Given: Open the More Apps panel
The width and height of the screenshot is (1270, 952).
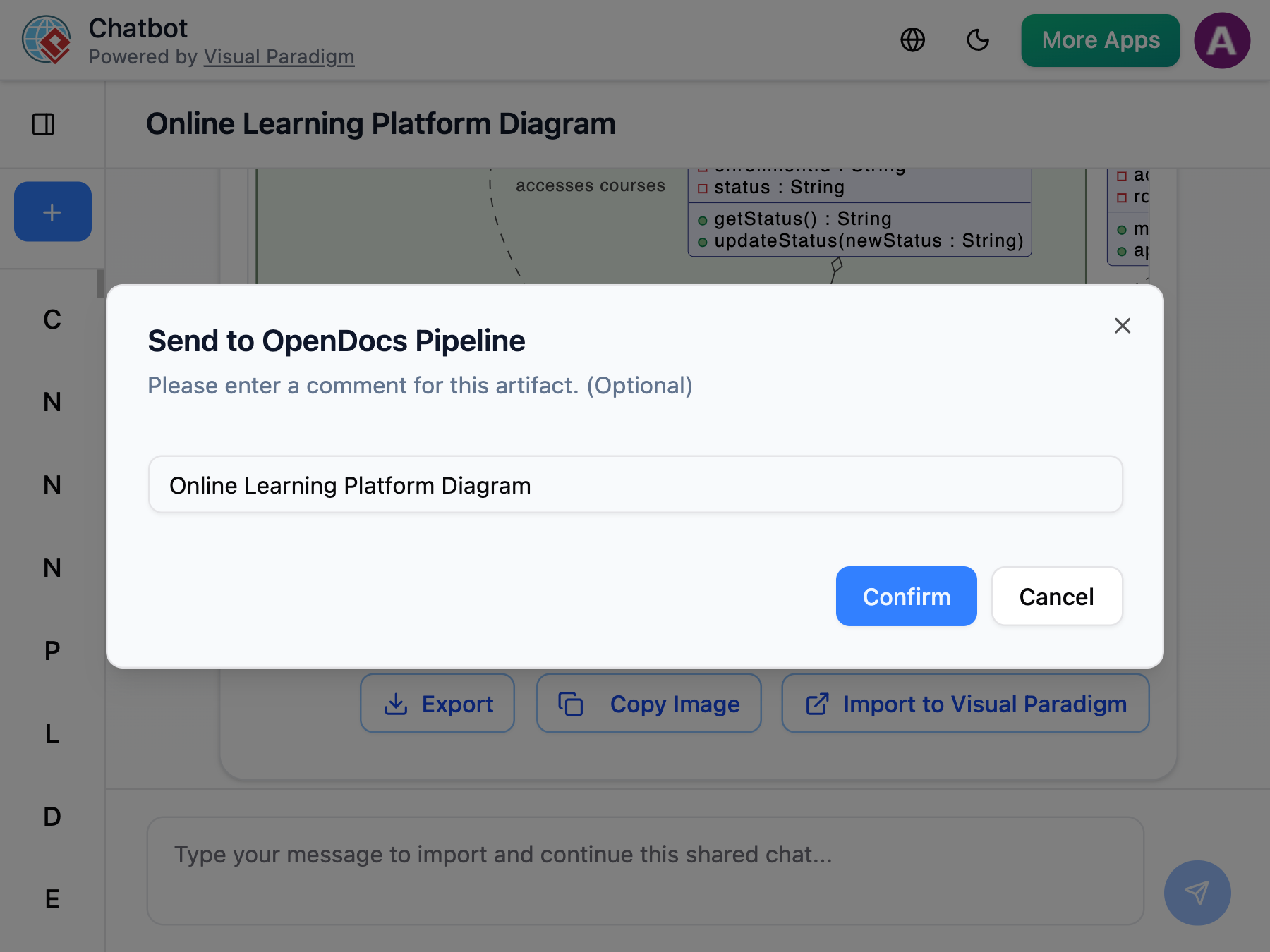Looking at the screenshot, I should (1099, 40).
